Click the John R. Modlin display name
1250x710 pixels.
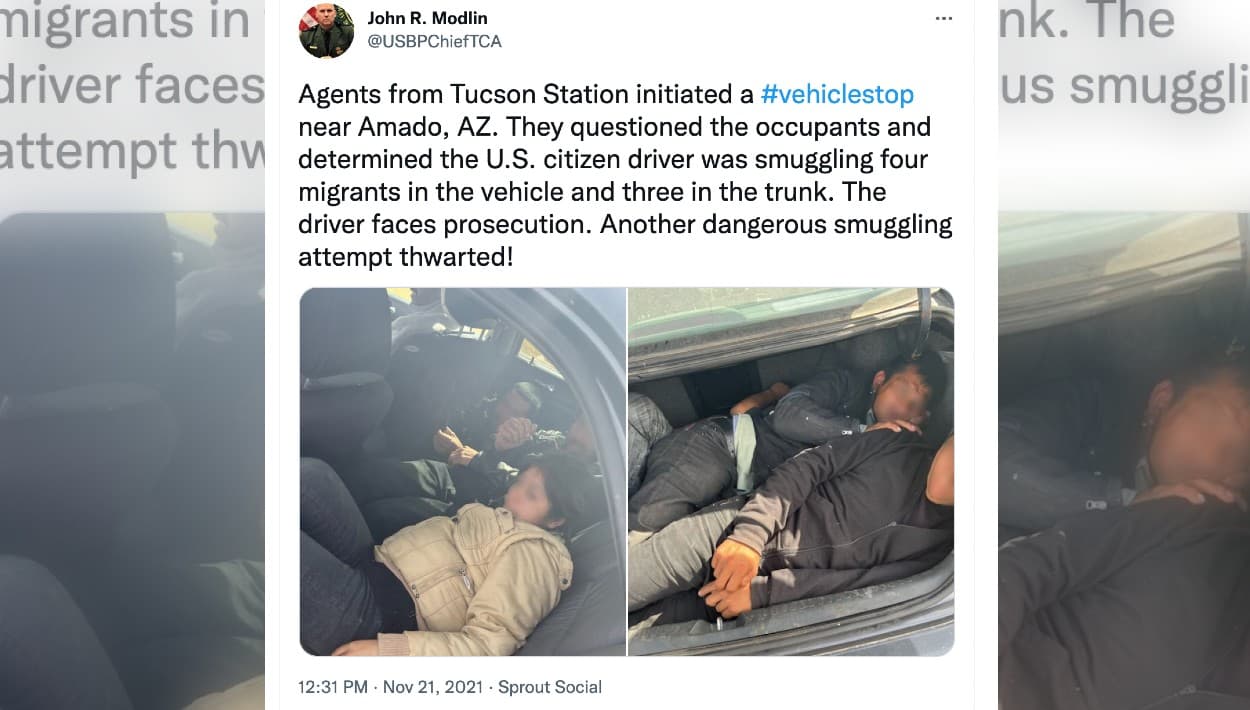click(x=427, y=18)
